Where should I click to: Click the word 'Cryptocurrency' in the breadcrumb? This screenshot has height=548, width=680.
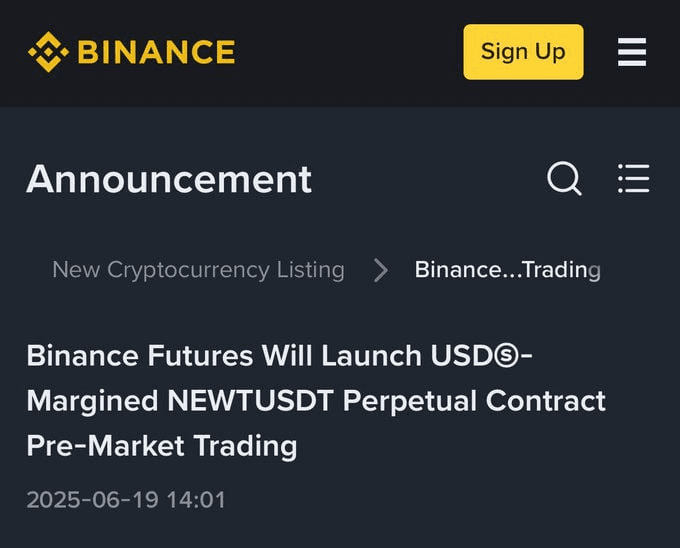188,271
